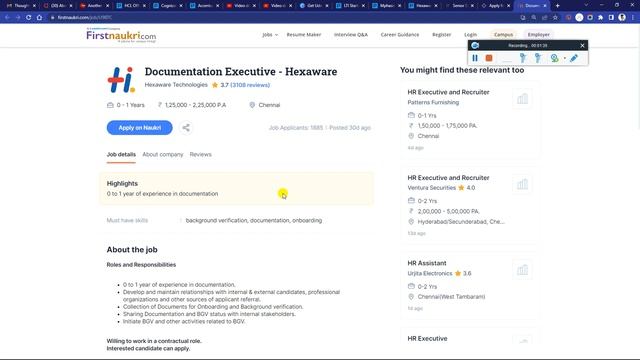
Task: Click the first pin tool in recorder toolbar
Action: [522, 58]
